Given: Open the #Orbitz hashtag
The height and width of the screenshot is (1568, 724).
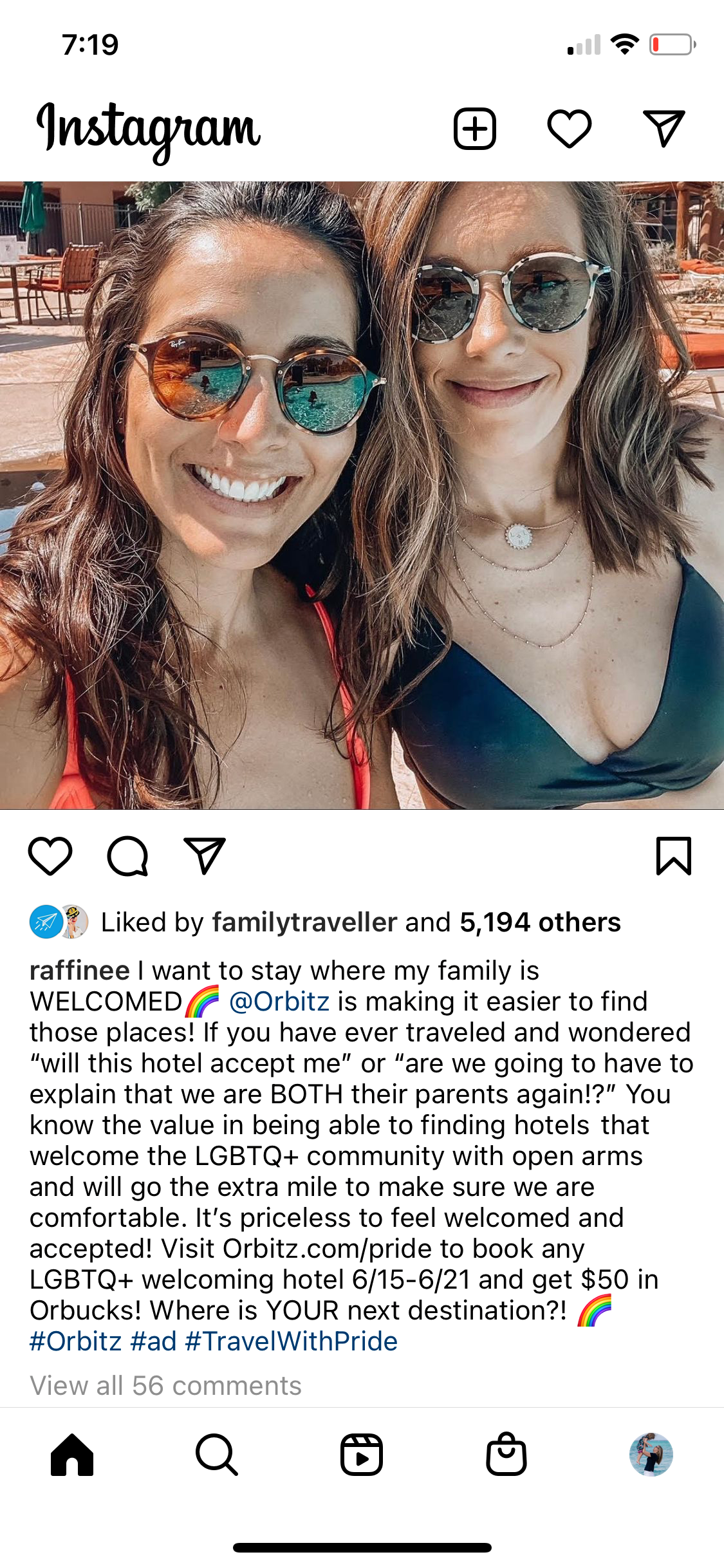Looking at the screenshot, I should coord(76,1341).
